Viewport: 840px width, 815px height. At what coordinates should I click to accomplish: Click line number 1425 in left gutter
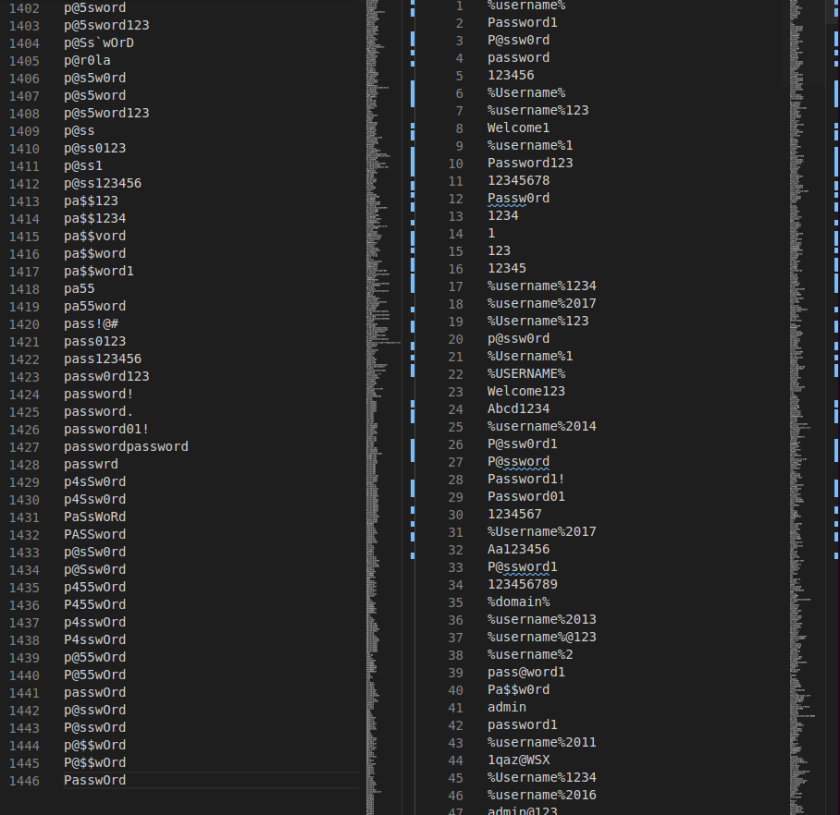pos(24,413)
